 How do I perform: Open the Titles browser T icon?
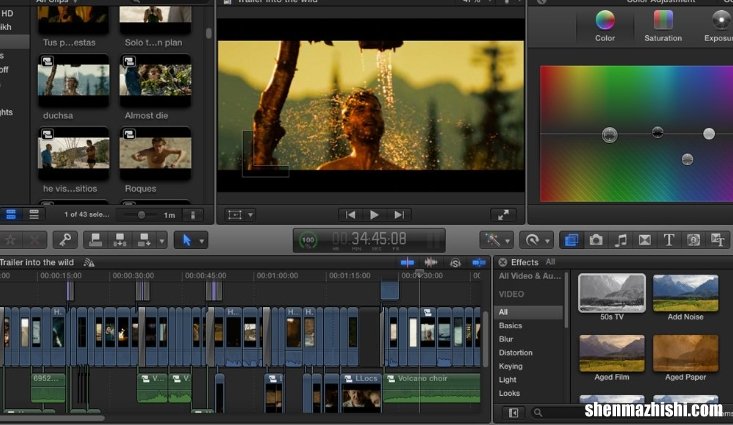coord(669,240)
